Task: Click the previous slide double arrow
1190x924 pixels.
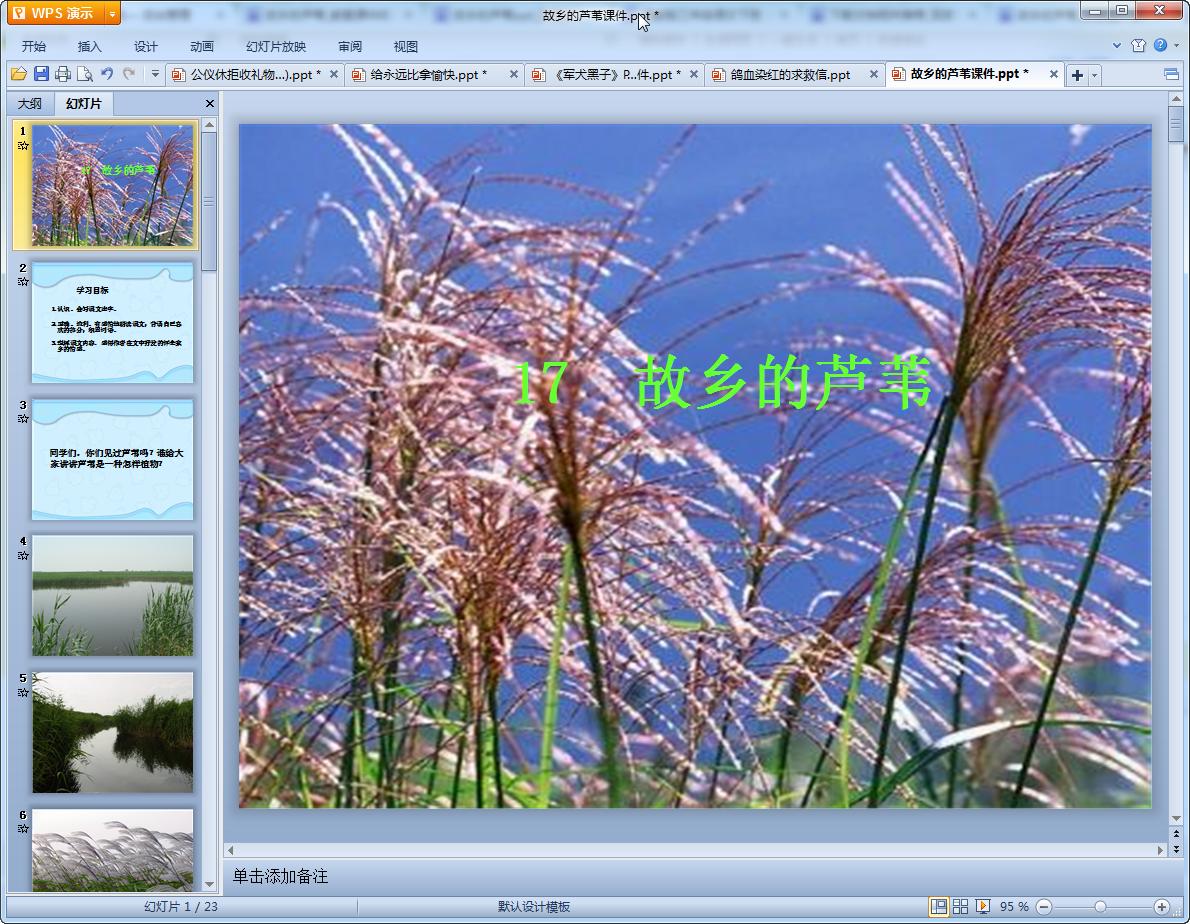Action: [x=1176, y=834]
